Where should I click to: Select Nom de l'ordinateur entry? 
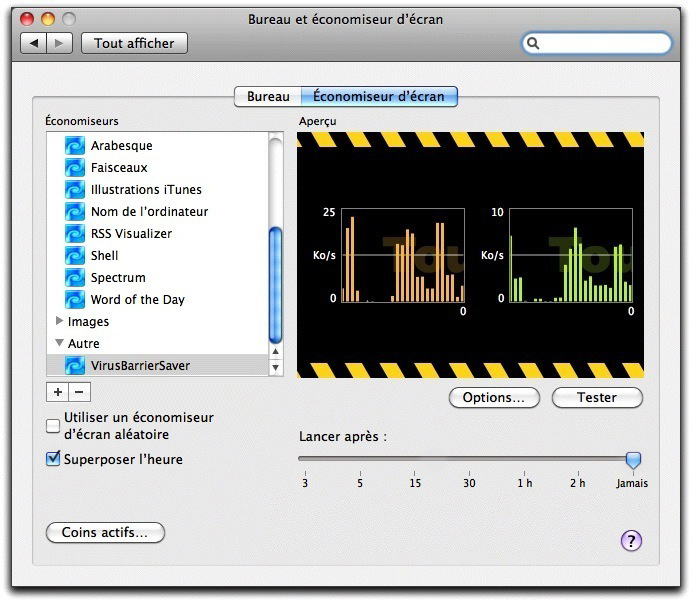(149, 212)
